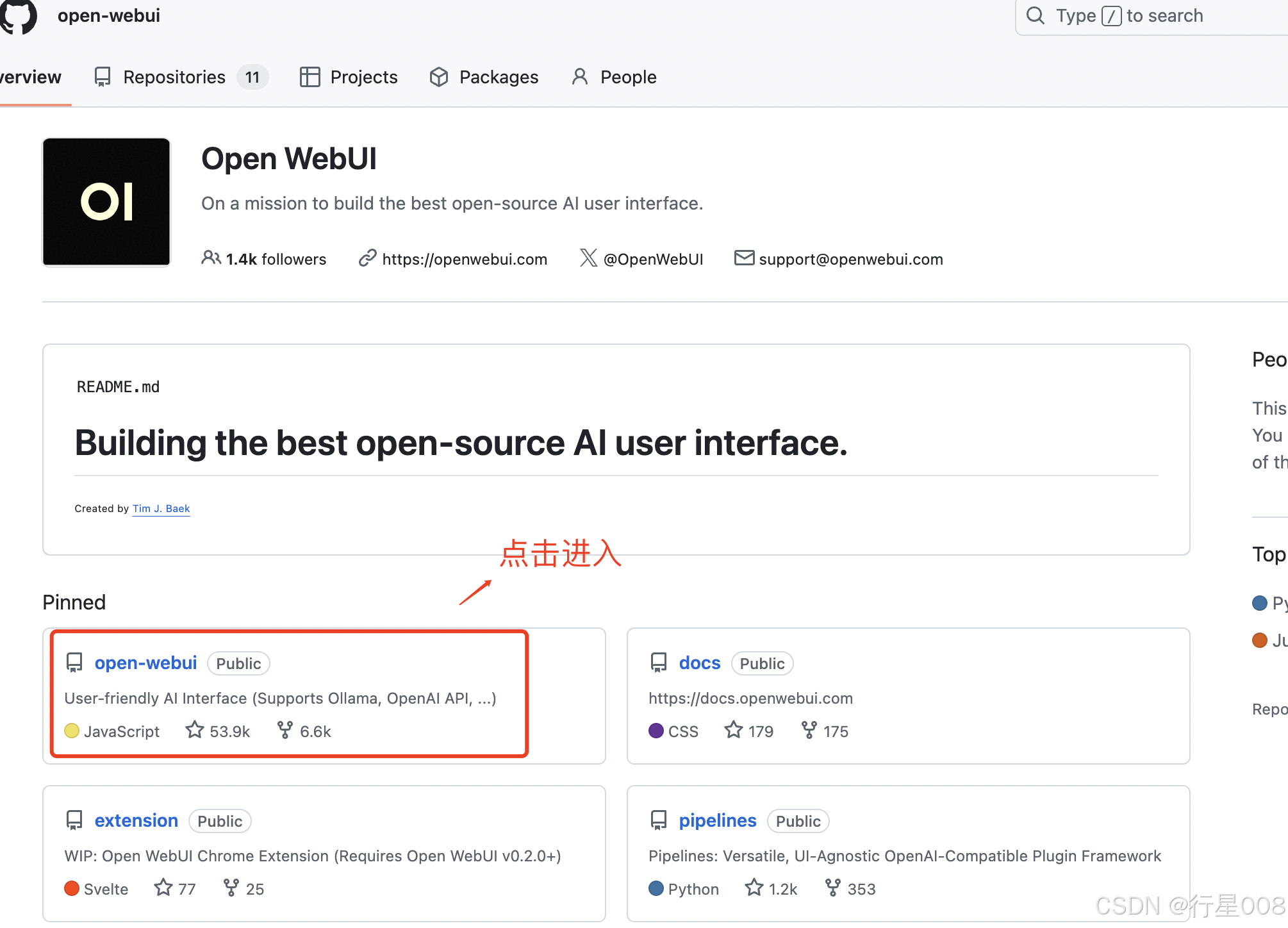The width and height of the screenshot is (1288, 928).
Task: Click the fork icon on docs repo
Action: point(809,730)
